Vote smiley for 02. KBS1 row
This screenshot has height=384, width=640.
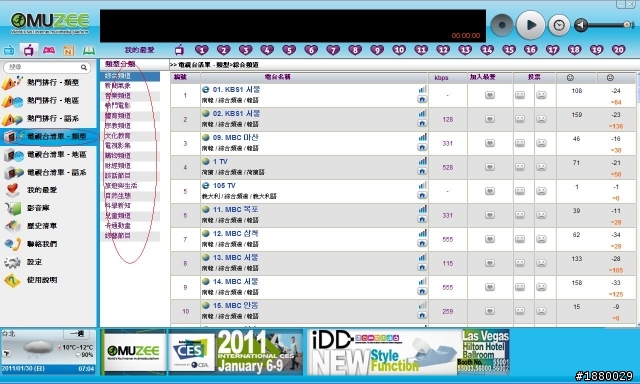pyautogui.click(x=520, y=119)
